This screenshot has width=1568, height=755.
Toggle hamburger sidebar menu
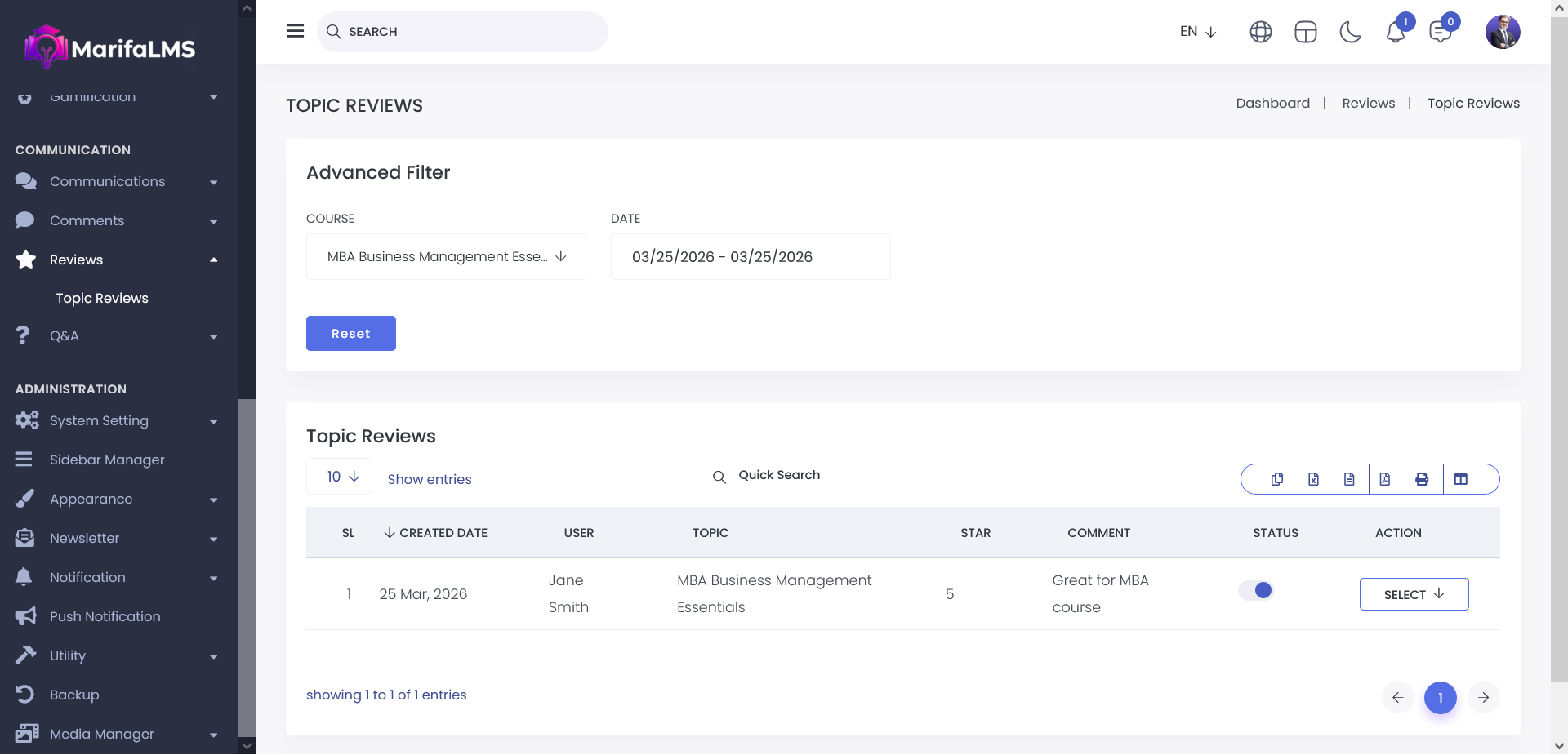coord(296,31)
